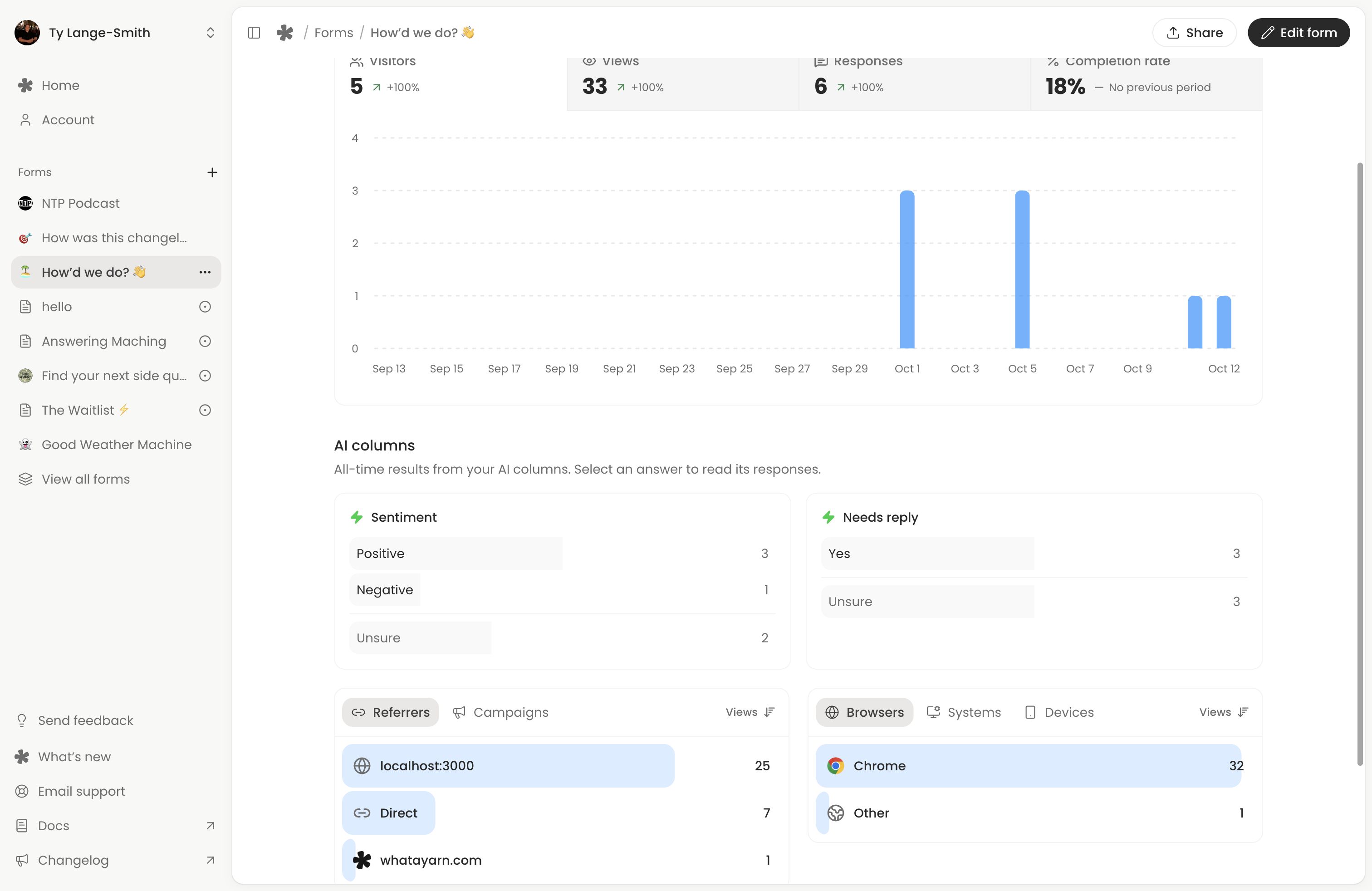Go to Home in sidebar
1372x891 pixels.
pos(116,85)
